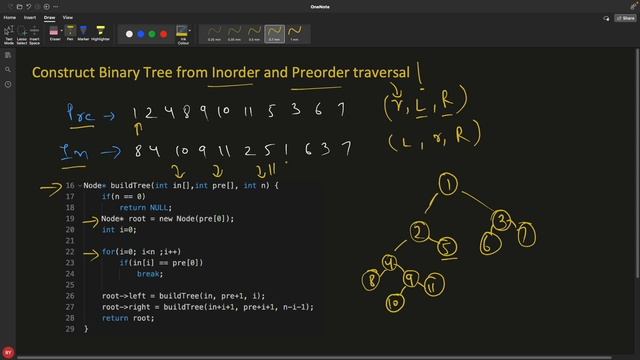Screen dimensions: 640x360
Task: Pick the blue ink color
Action: pos(141,34)
